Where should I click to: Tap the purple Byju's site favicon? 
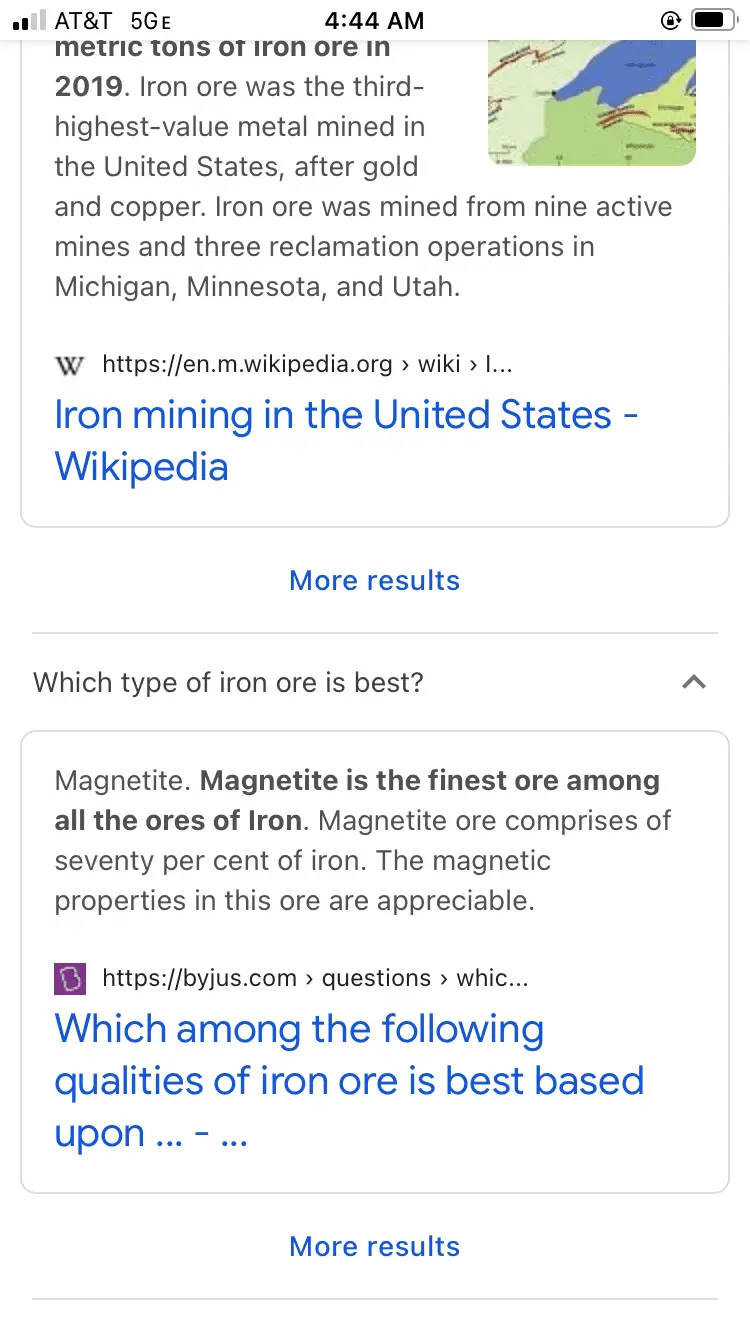pyautogui.click(x=70, y=978)
